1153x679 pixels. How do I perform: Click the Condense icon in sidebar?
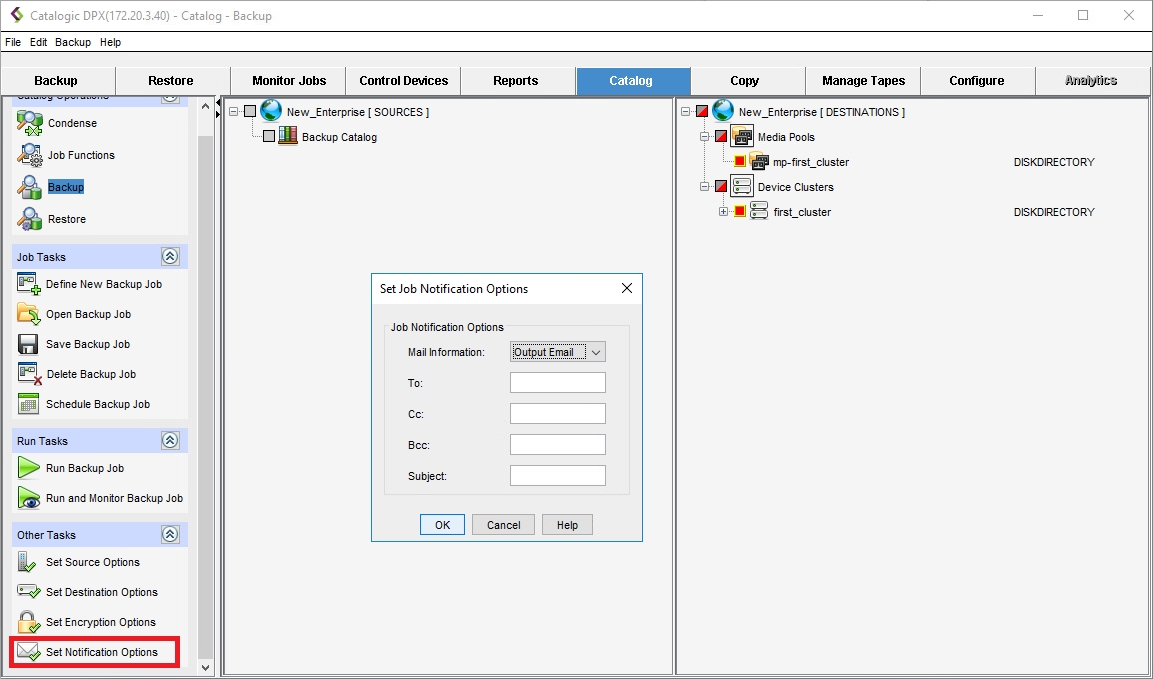(29, 124)
